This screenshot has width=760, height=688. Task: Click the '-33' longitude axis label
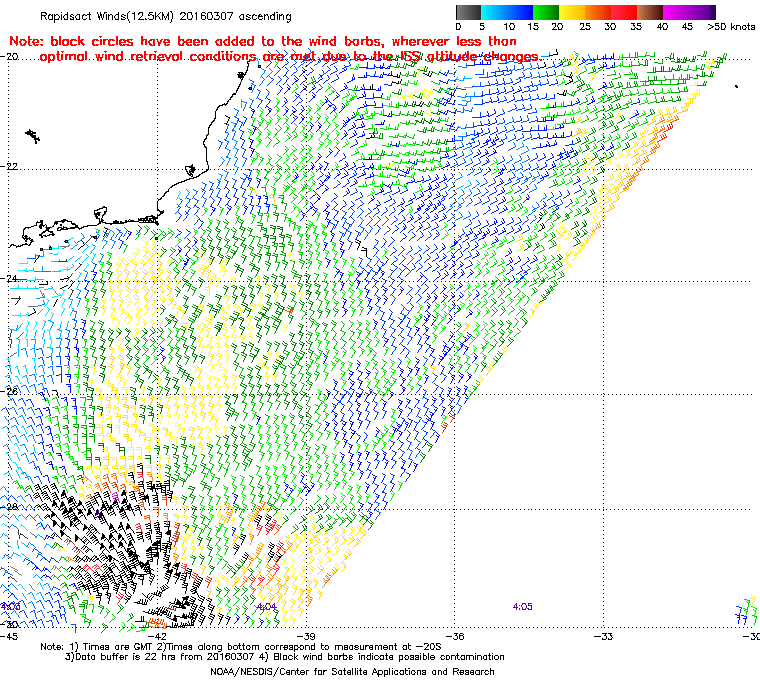tap(603, 636)
